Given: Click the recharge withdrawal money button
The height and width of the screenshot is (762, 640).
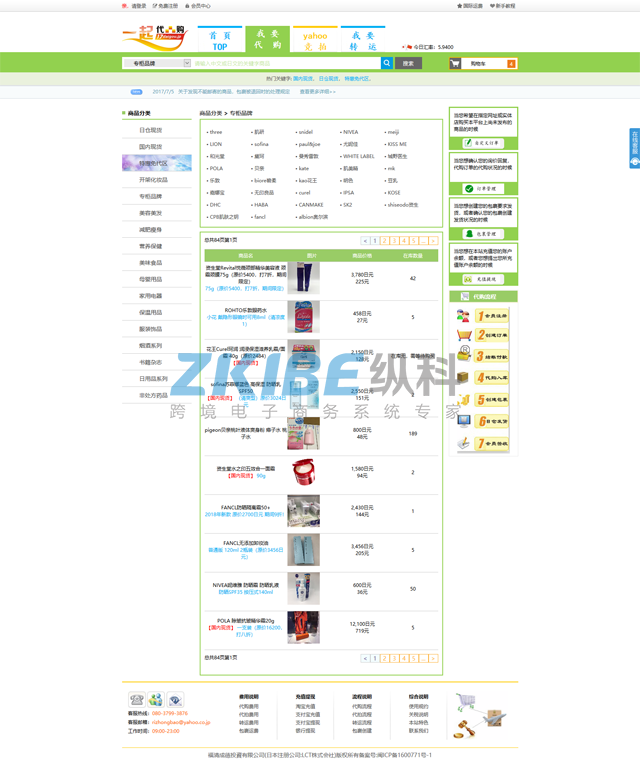Looking at the screenshot, I should [483, 279].
